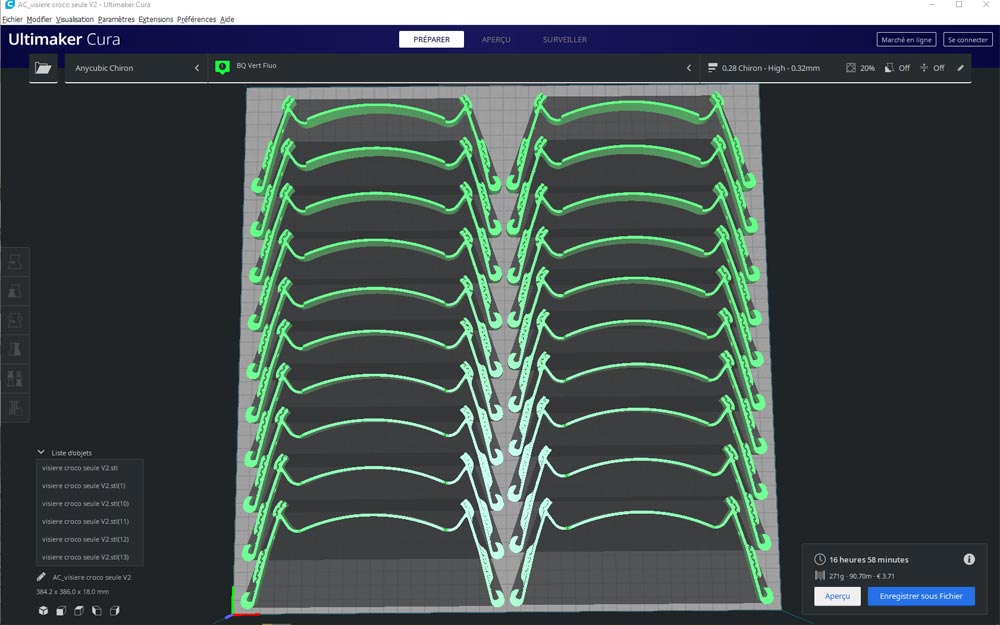Click the Ultimaker Cura logo
This screenshot has width=1000, height=625.
click(x=64, y=40)
